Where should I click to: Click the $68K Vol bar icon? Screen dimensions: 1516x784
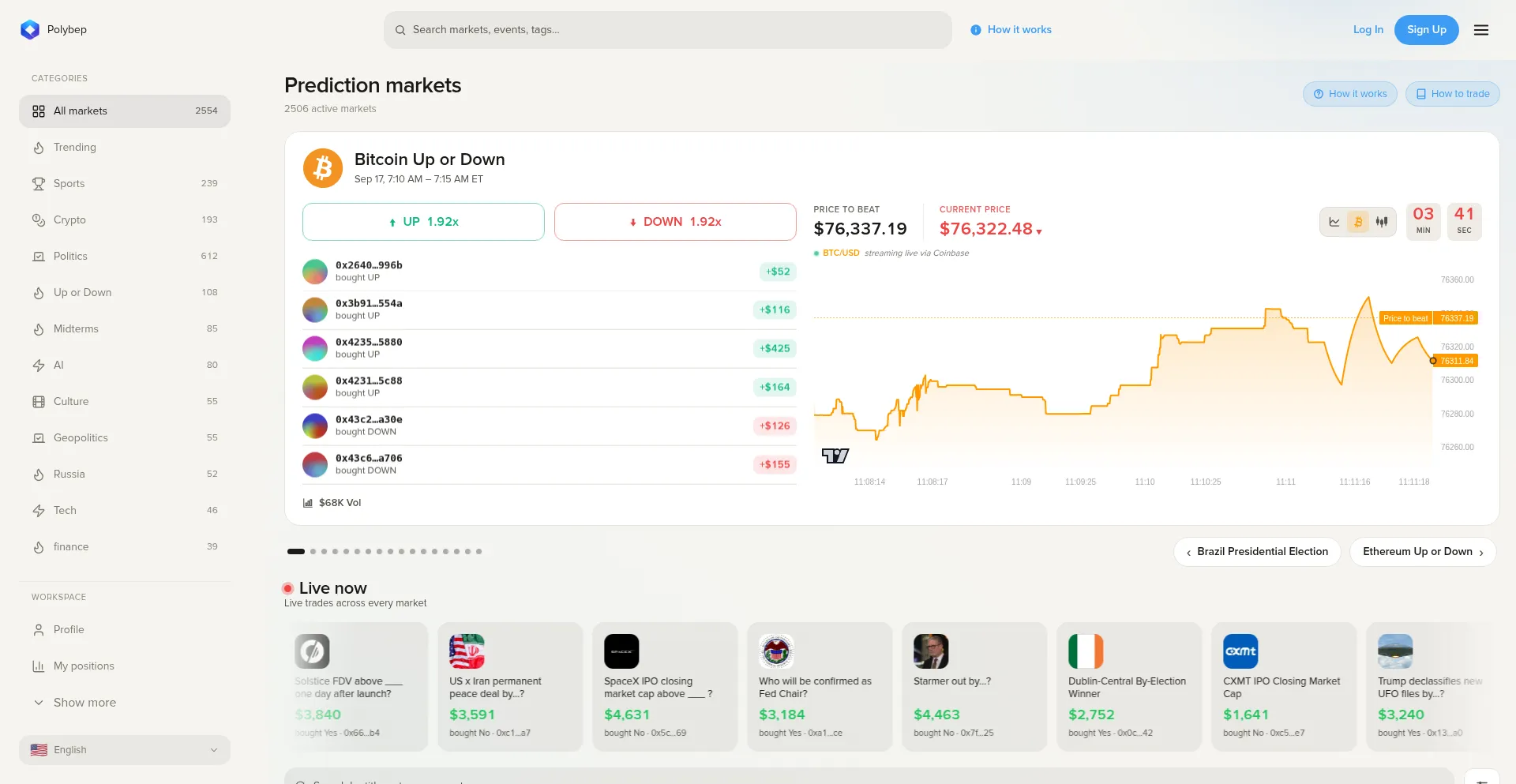pyautogui.click(x=308, y=503)
